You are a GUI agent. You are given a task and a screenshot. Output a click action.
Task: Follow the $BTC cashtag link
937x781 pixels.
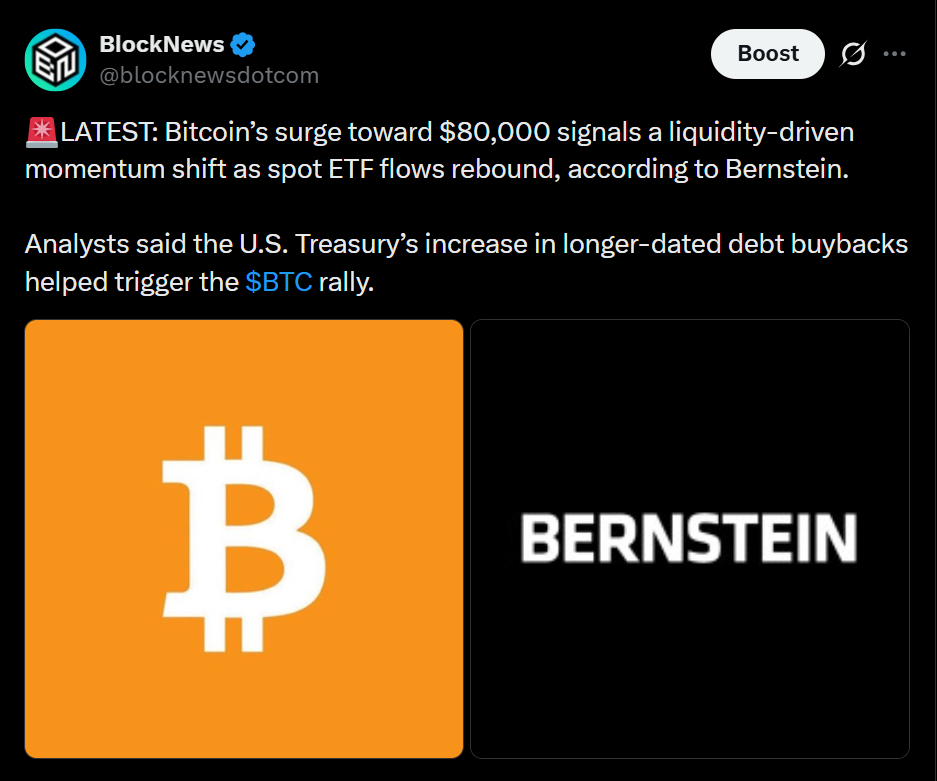click(278, 281)
